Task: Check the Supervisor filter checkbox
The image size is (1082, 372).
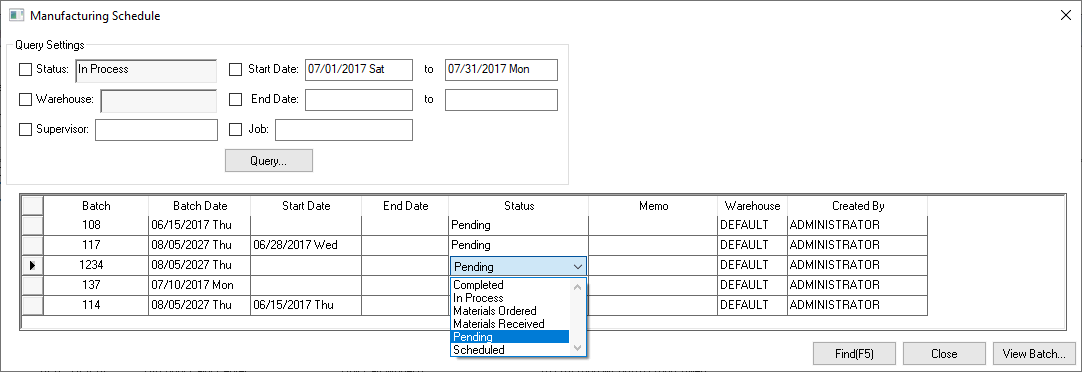Action: [x=26, y=130]
